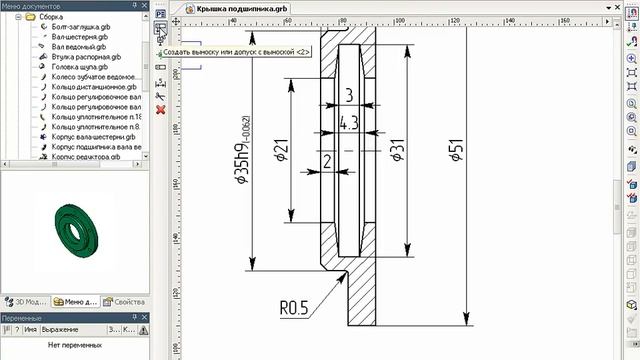Click the pin/edit tool icon above red X
The width and height of the screenshot is (640, 360).
[161, 96]
